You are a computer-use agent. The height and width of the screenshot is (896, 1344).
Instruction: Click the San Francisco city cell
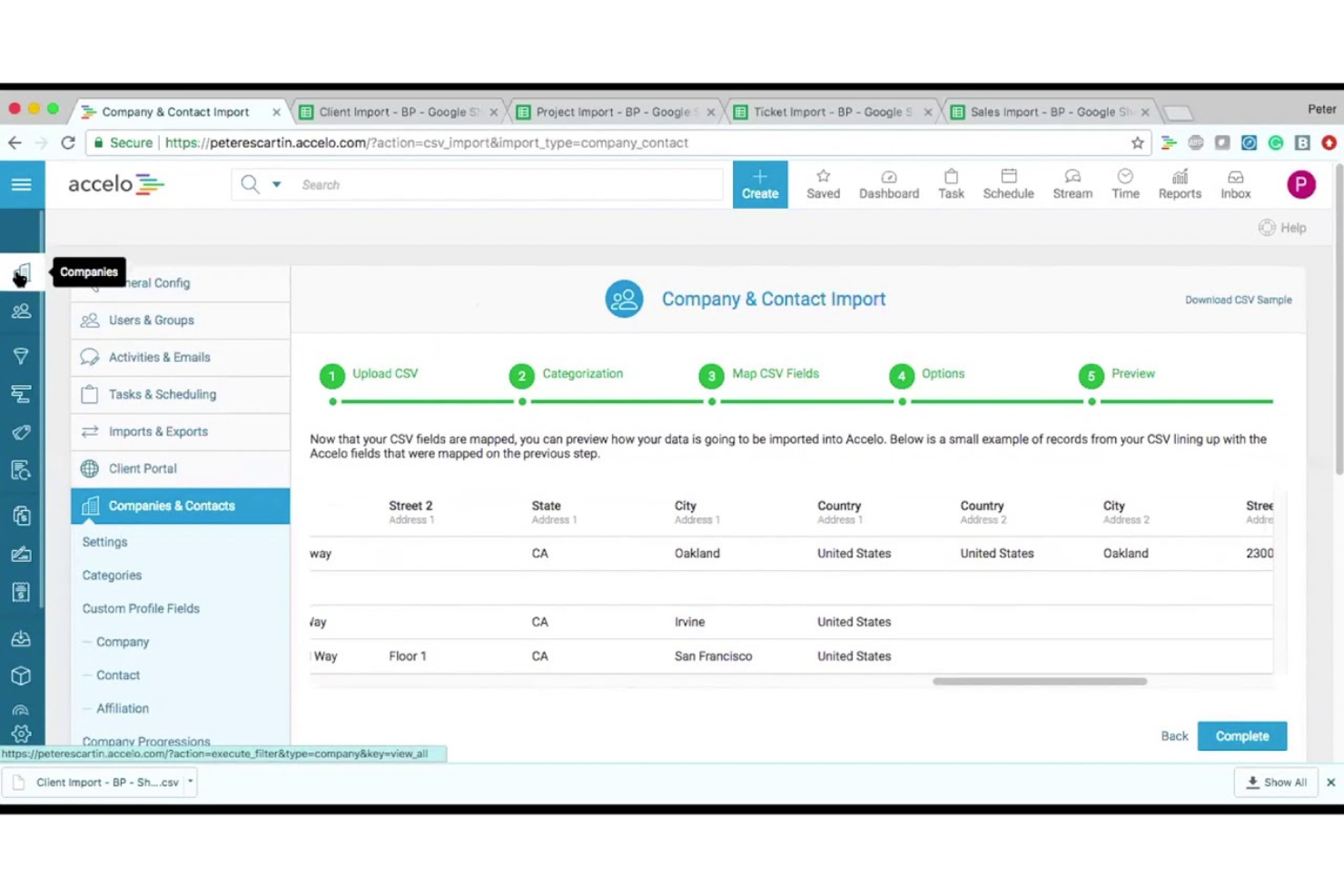point(713,656)
